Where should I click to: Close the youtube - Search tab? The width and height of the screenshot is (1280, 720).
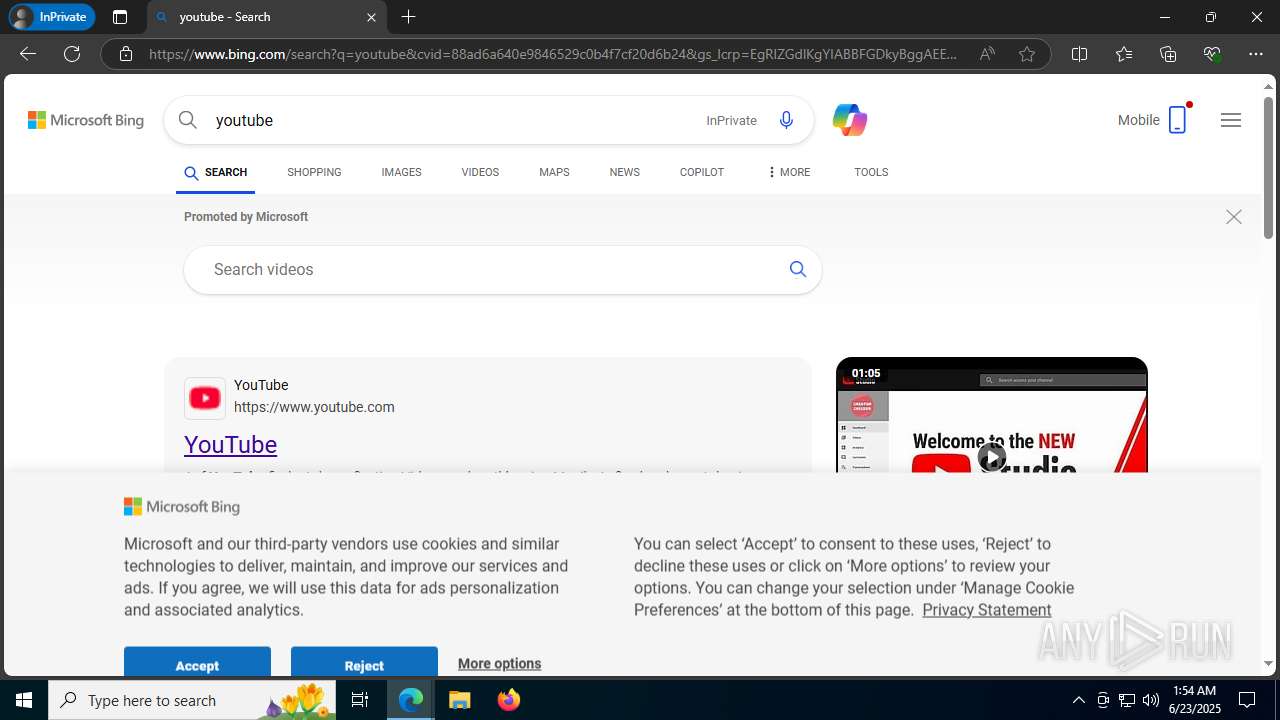tap(371, 17)
